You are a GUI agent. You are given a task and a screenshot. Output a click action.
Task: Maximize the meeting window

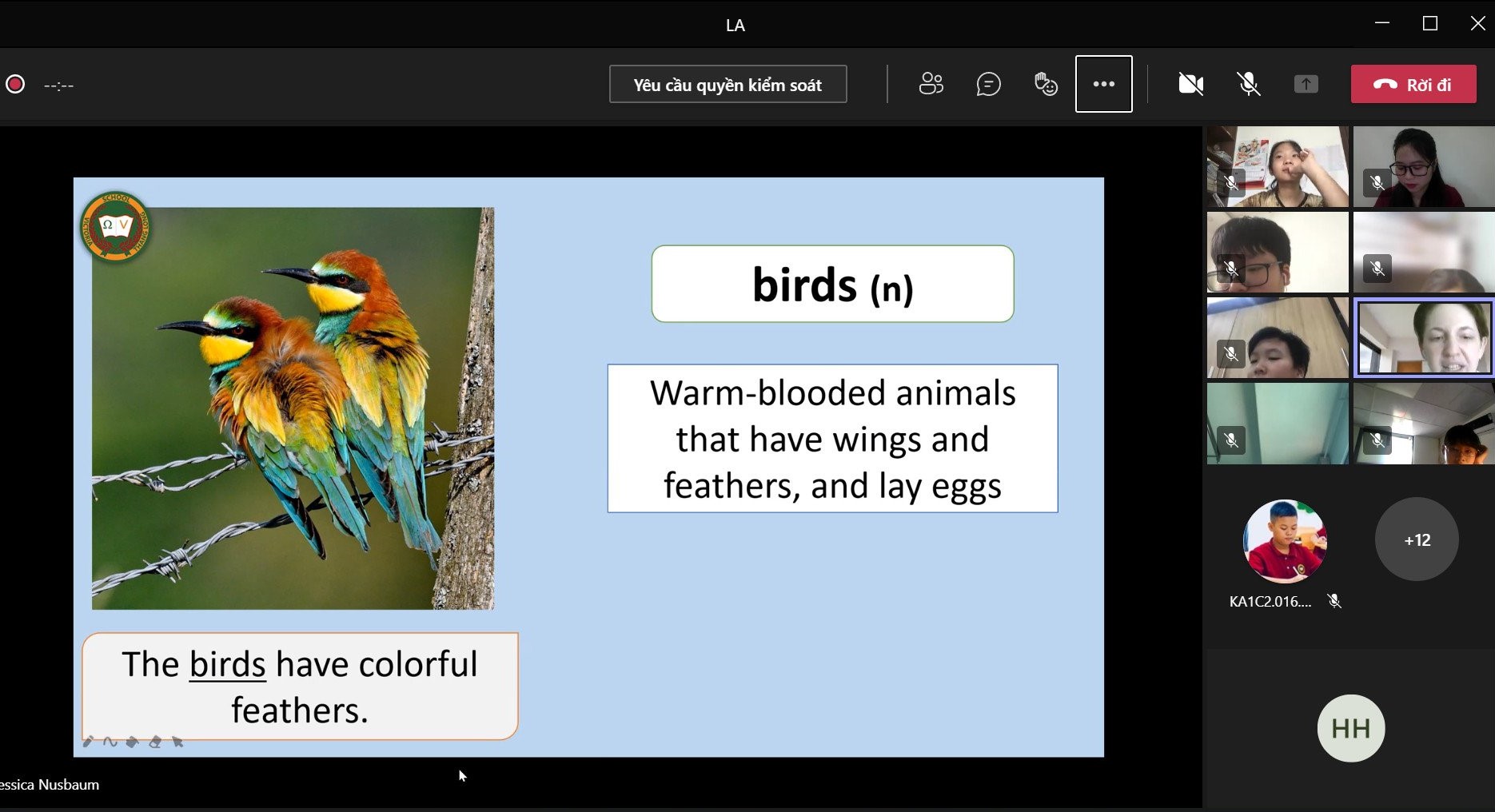coord(1430,24)
